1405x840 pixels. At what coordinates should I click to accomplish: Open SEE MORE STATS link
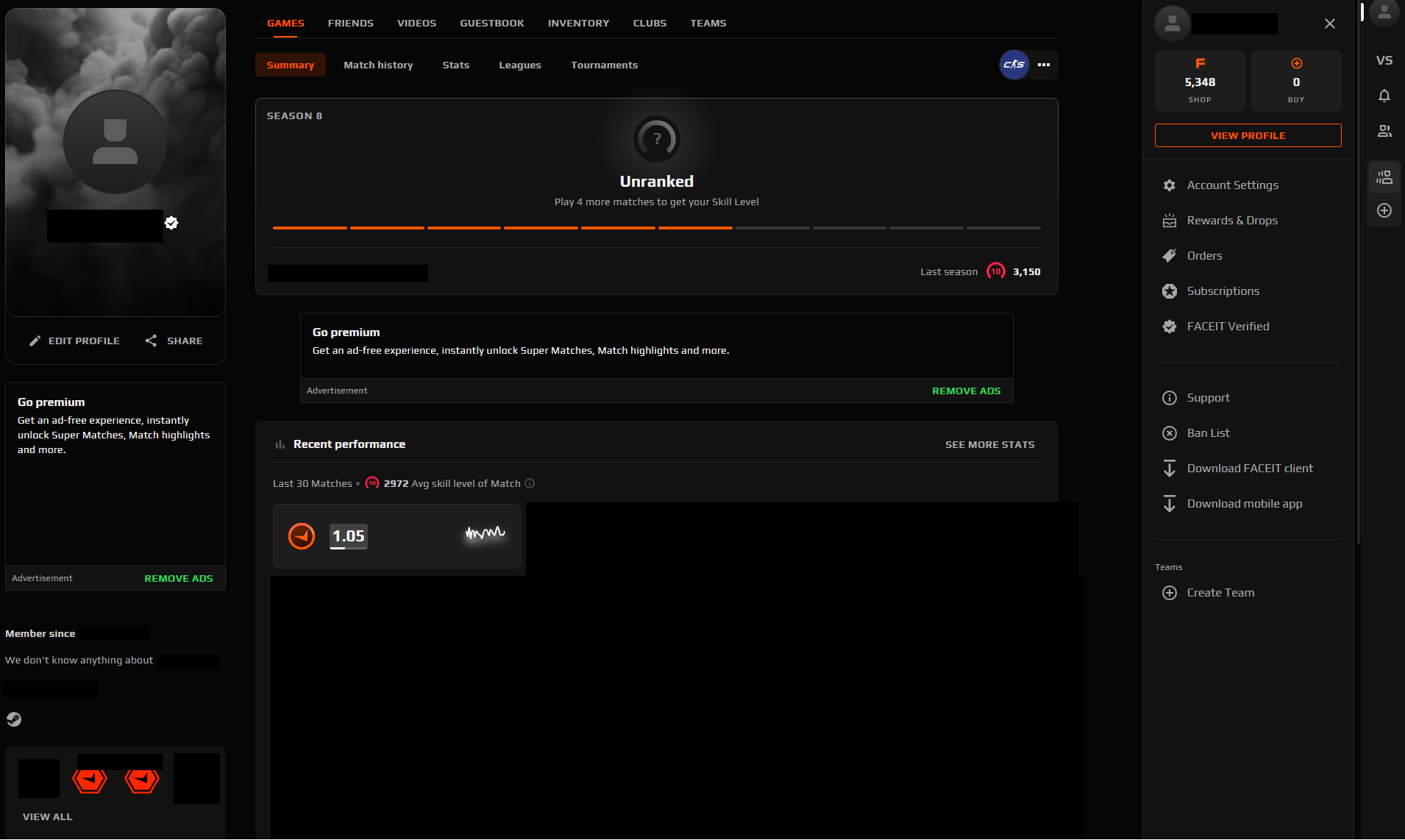click(x=989, y=444)
